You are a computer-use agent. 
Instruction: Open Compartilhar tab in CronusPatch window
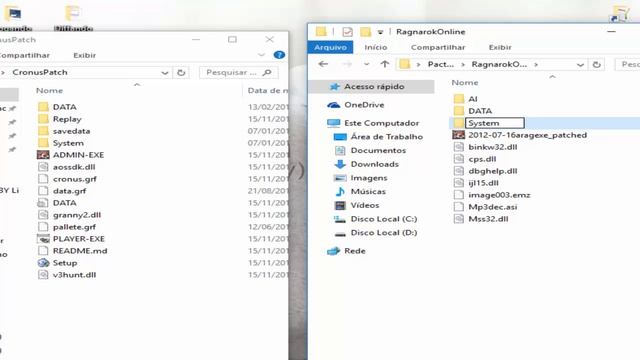[24, 55]
